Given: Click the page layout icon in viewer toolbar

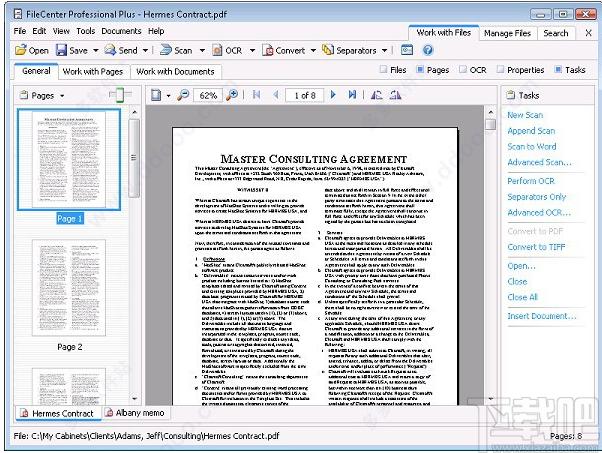Looking at the screenshot, I should click(156, 95).
